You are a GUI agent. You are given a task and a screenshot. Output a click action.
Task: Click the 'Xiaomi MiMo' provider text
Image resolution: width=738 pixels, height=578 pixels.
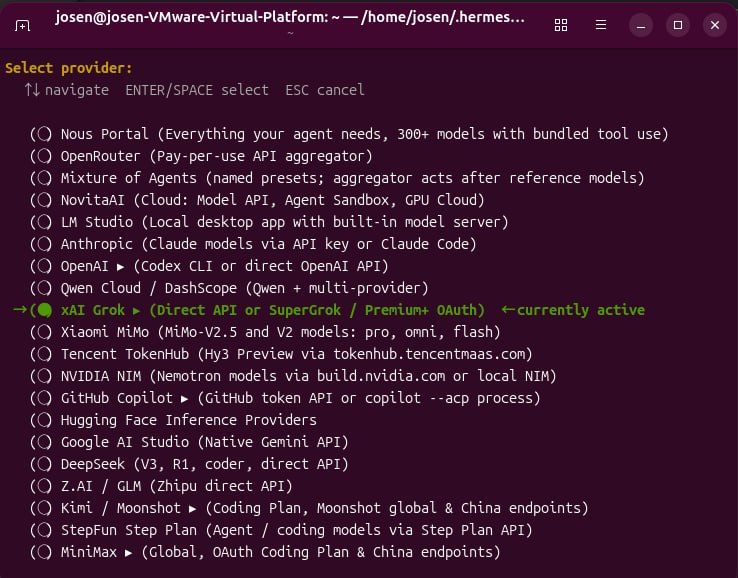104,332
